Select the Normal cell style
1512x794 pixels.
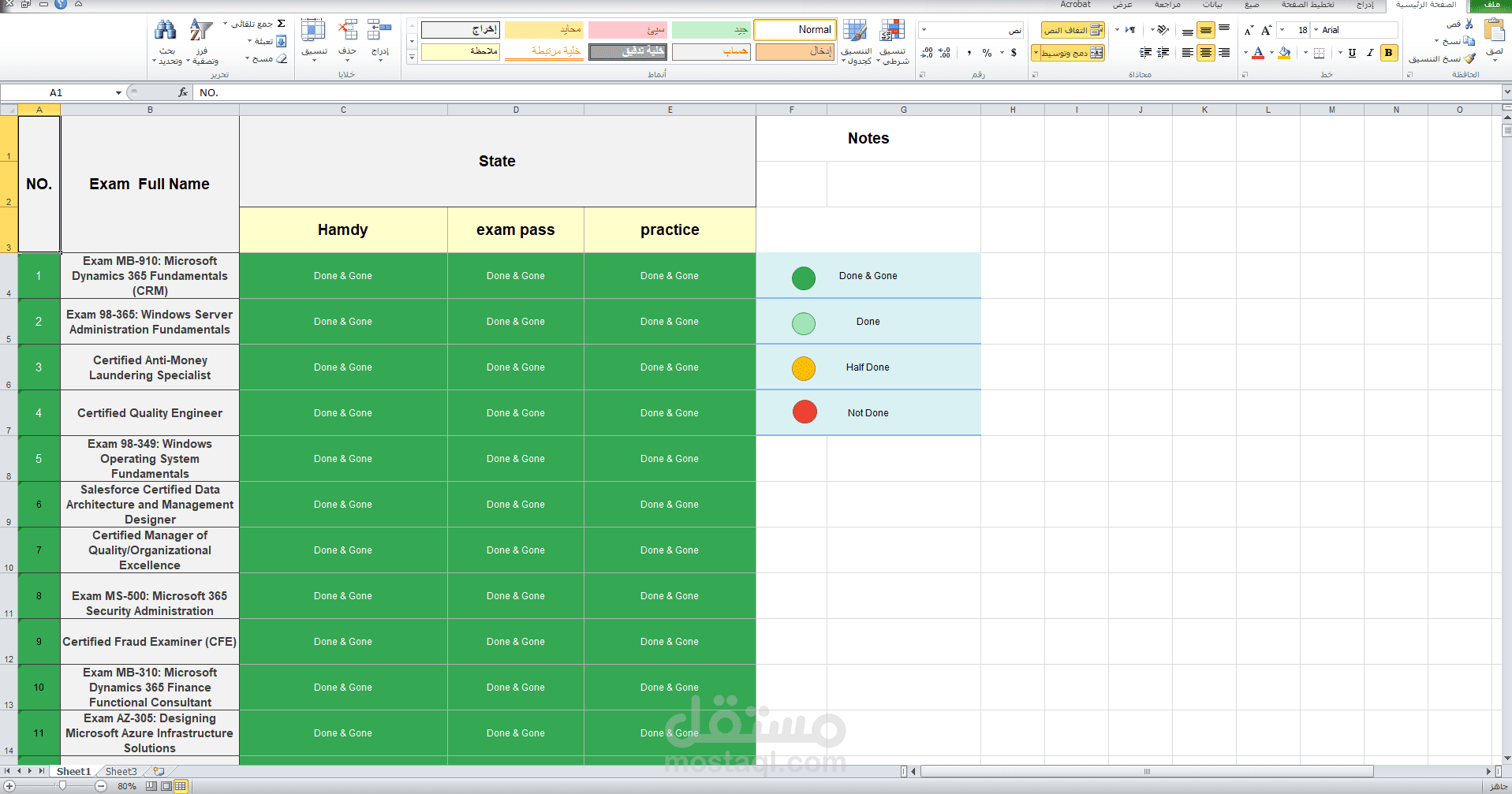(x=795, y=30)
